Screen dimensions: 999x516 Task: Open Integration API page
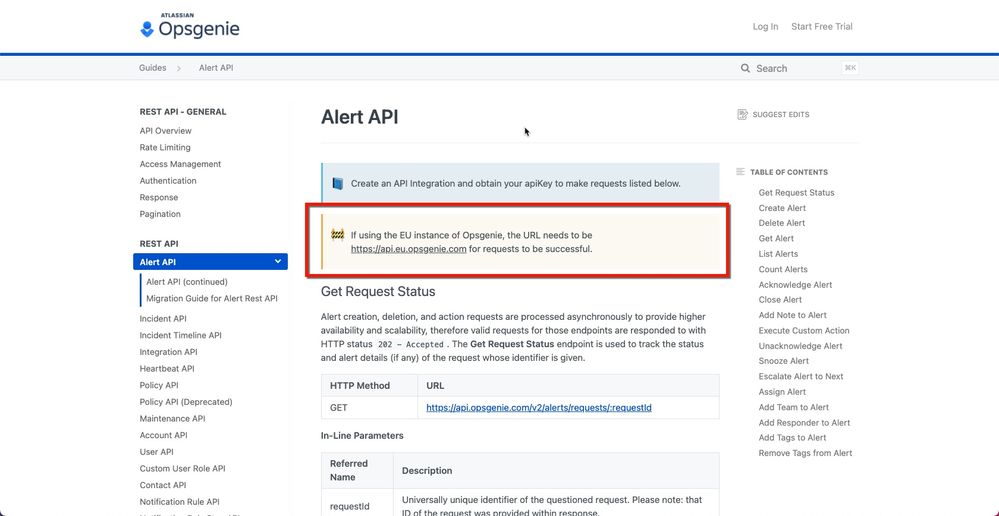(168, 352)
